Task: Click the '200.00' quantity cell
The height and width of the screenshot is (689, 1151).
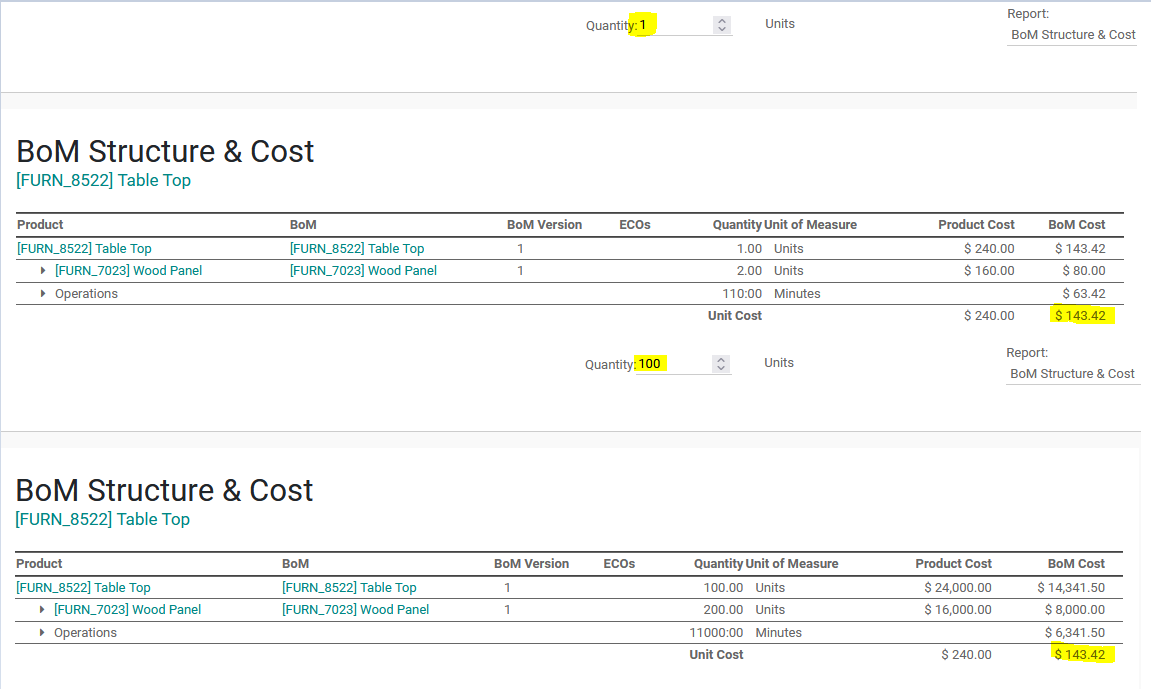Action: pyautogui.click(x=723, y=610)
